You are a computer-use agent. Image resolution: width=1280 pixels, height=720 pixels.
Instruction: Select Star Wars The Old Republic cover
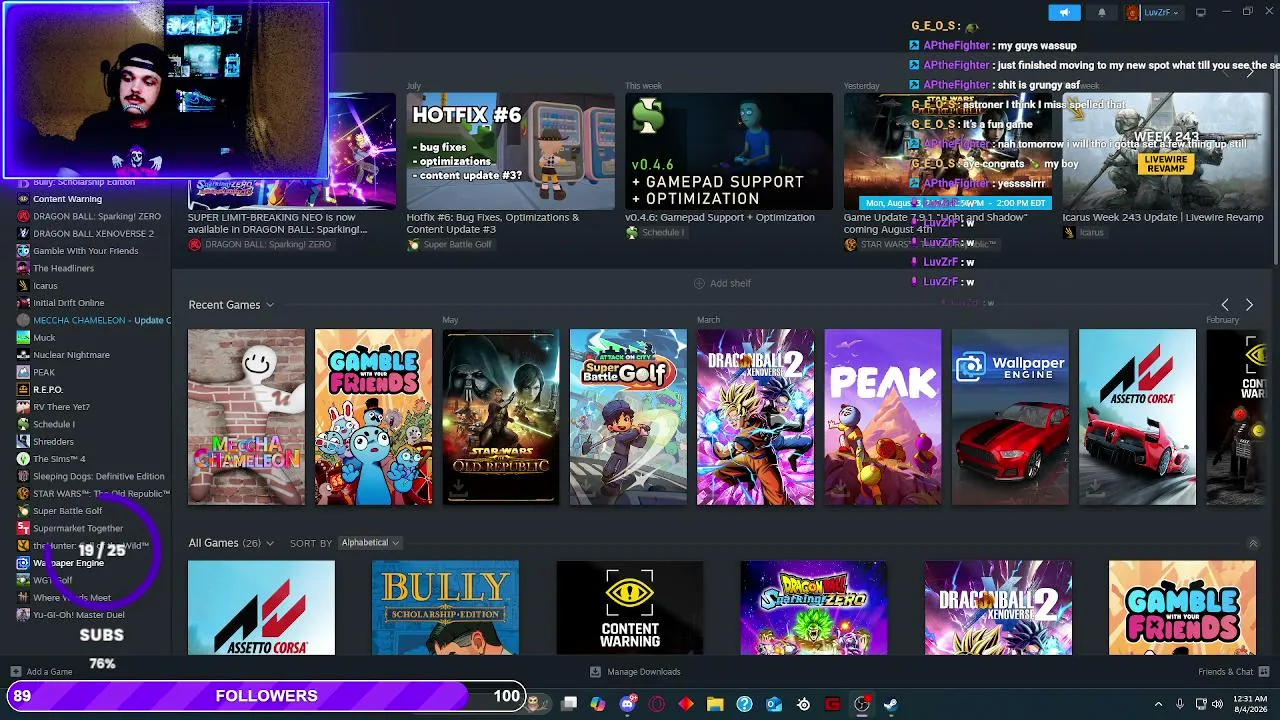[501, 417]
